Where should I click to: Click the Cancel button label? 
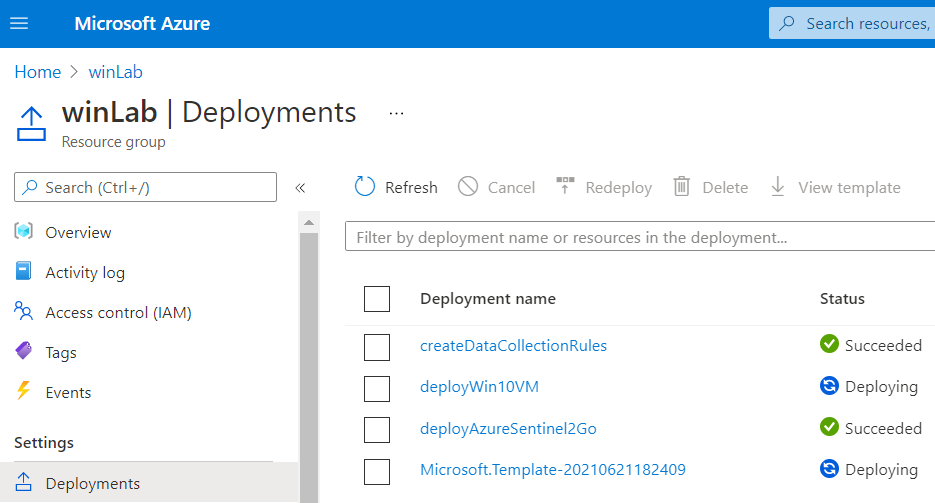[511, 188]
